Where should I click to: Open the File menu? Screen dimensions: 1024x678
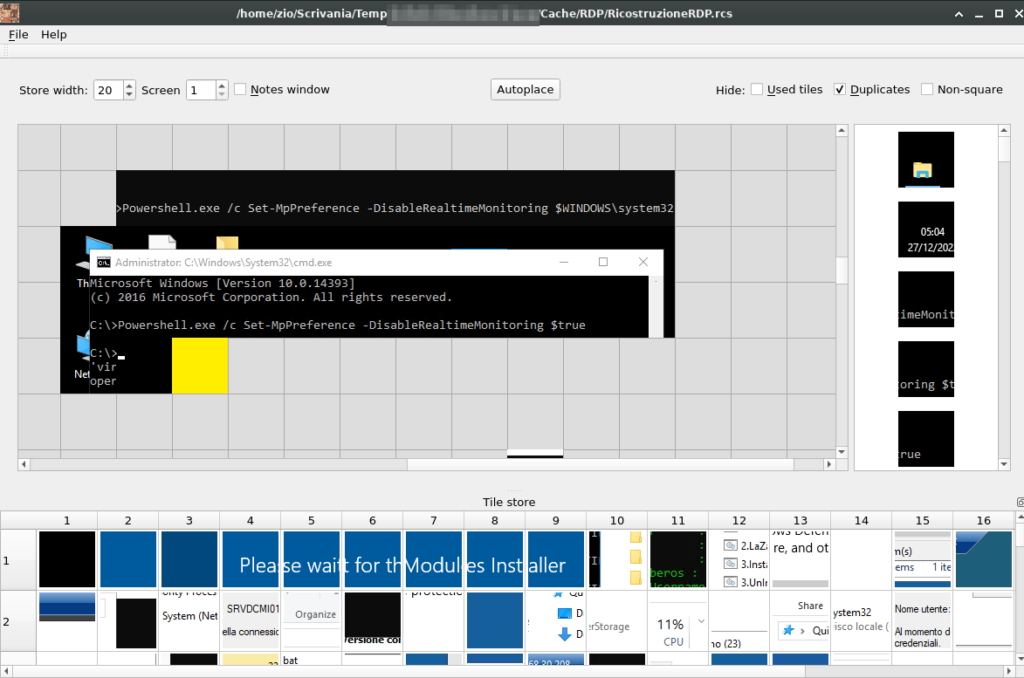(18, 34)
